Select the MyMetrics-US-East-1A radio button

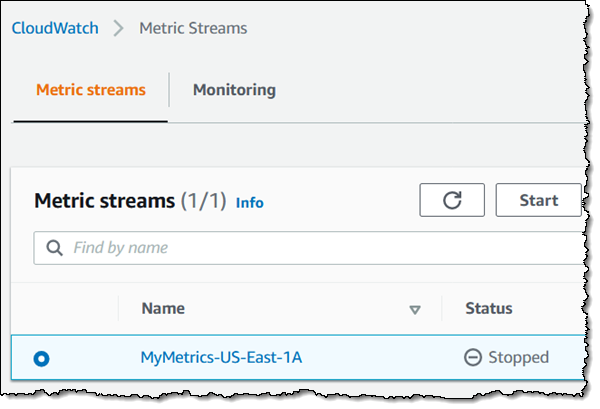click(x=42, y=358)
